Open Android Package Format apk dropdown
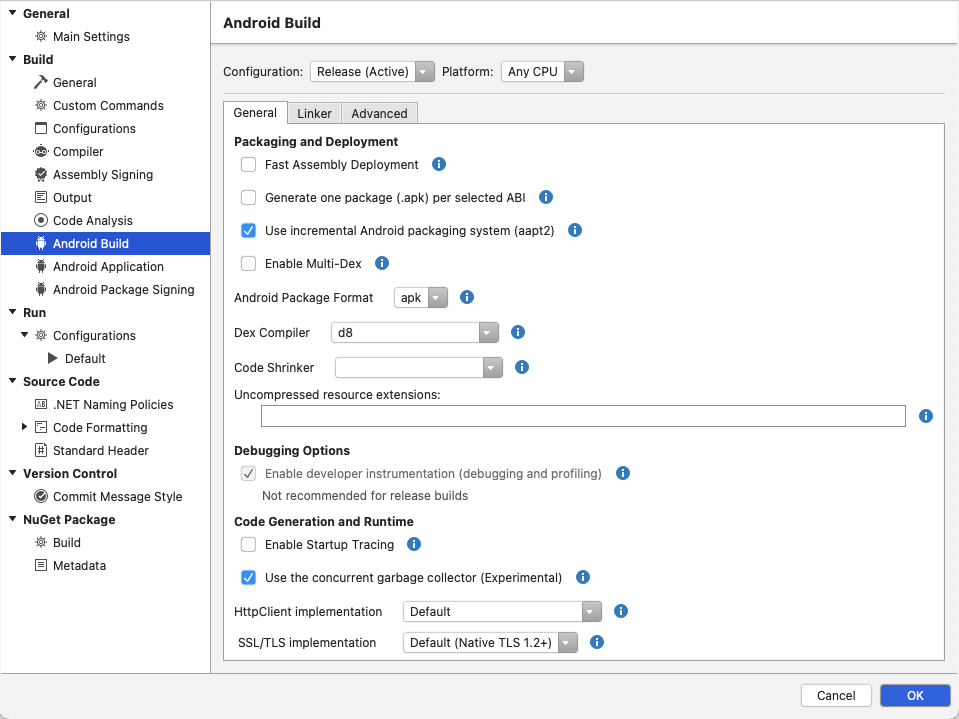Screen dimensions: 959x719 tap(421, 298)
